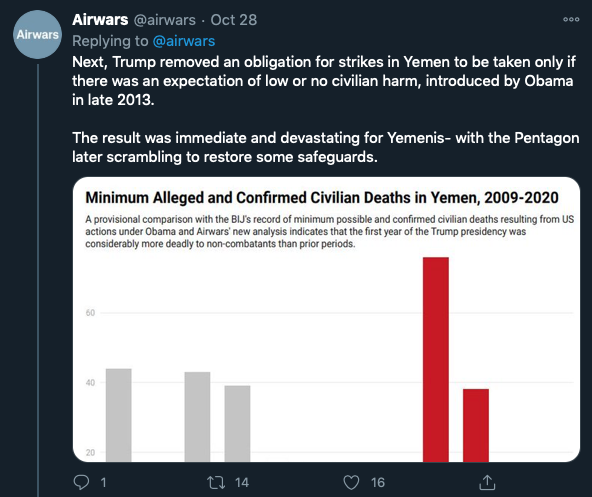Click the tallest red bar in the chart
Screen dimensions: 592x497
point(436,360)
